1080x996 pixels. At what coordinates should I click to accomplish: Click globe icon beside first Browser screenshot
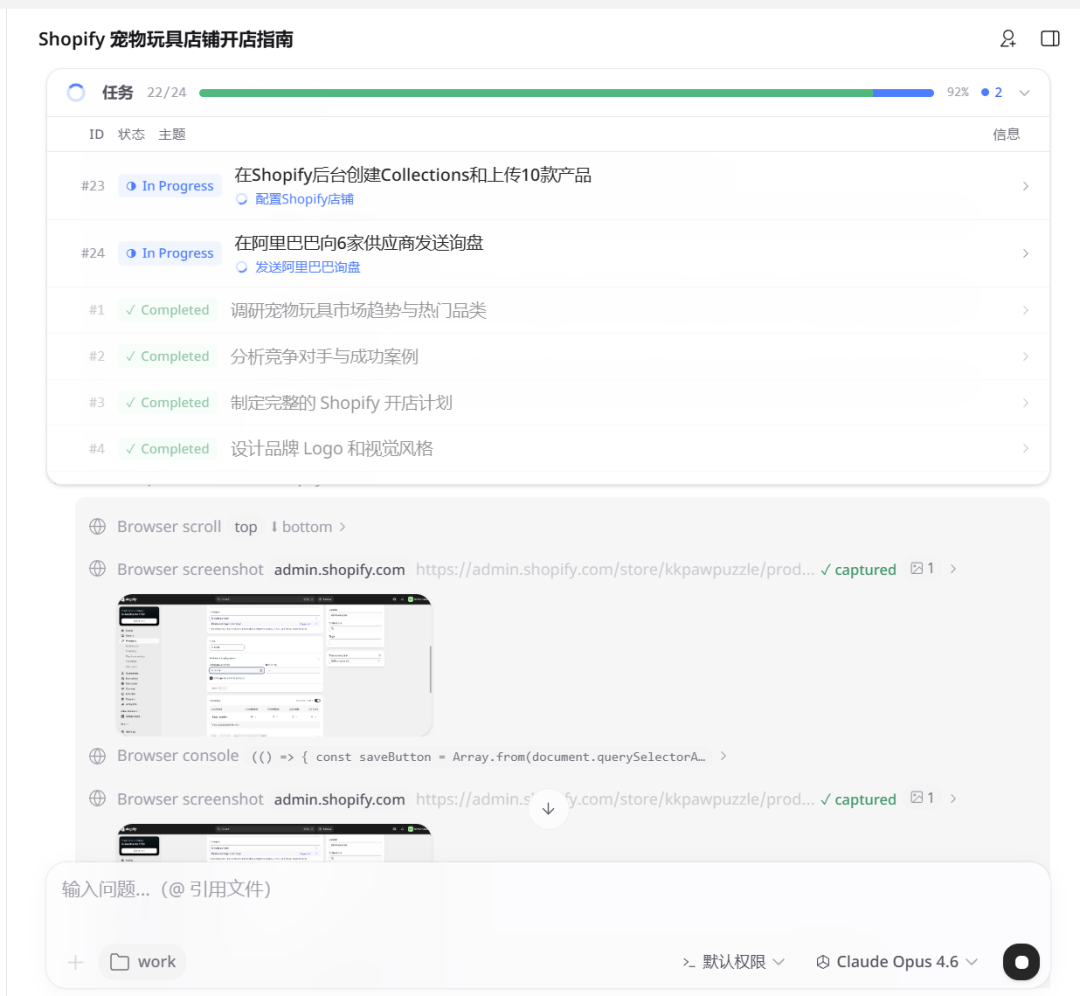click(x=97, y=570)
